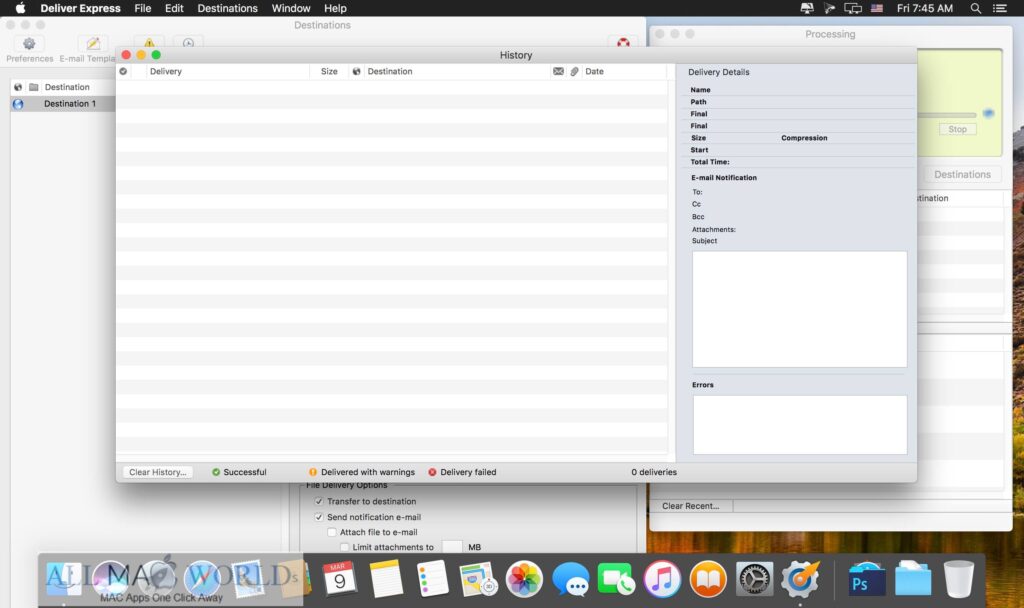The width and height of the screenshot is (1024, 608).
Task: Open the Trash in the Dock
Action: (959, 579)
